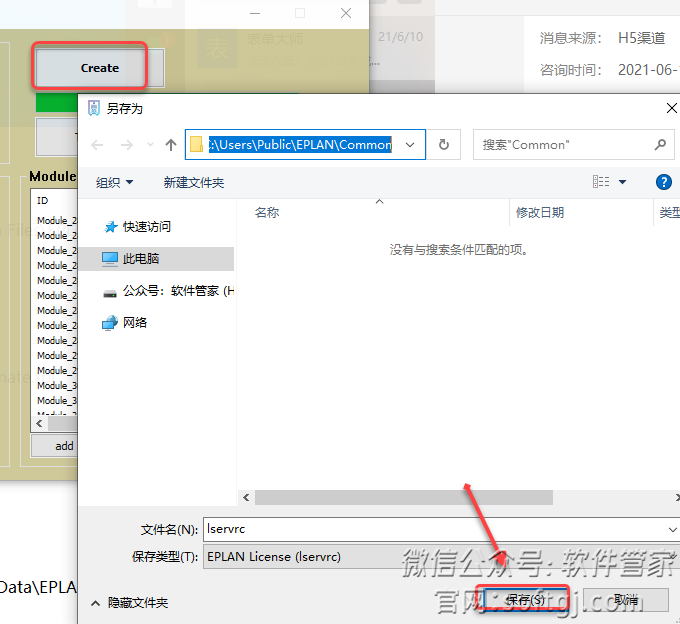
Task: Click the address bar path field
Action: (x=300, y=144)
